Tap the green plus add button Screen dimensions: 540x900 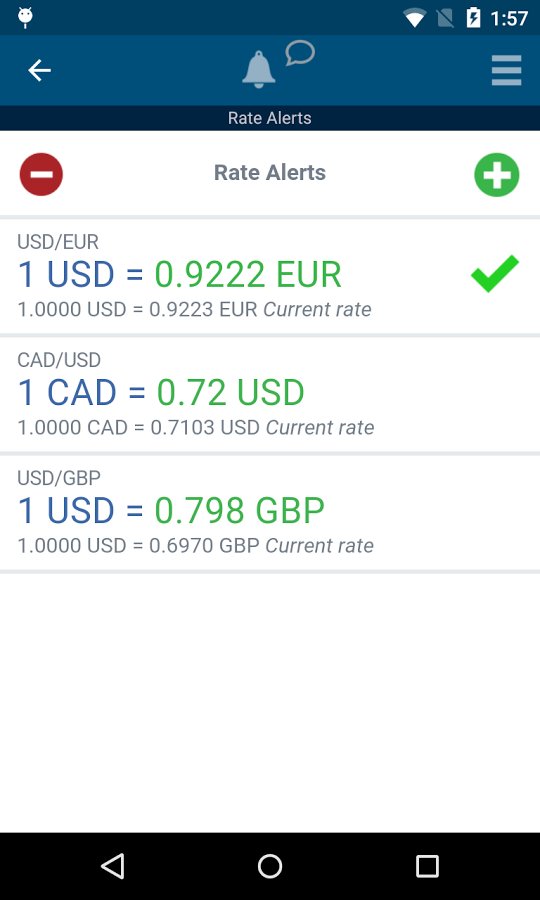coord(496,174)
